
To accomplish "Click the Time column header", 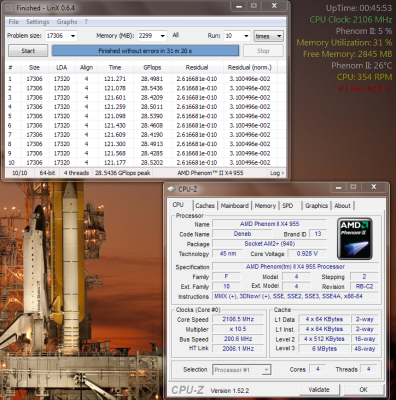I will [115, 67].
